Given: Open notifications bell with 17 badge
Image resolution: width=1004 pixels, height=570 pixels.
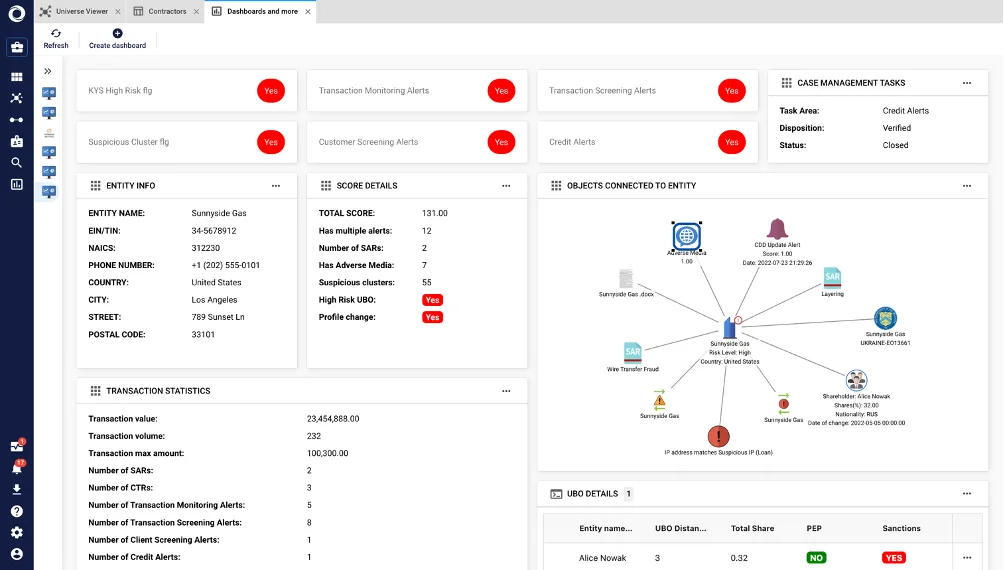Looking at the screenshot, I should coord(17,468).
